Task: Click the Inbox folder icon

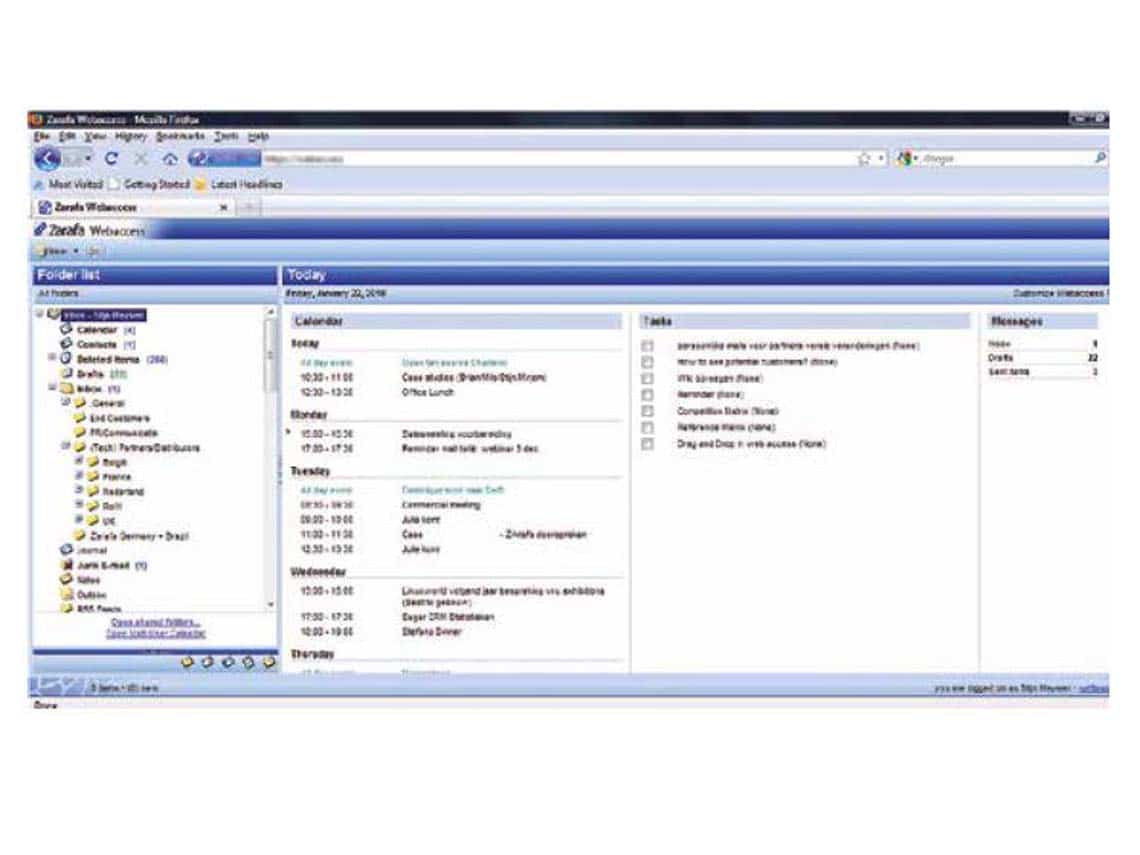Action: click(66, 388)
